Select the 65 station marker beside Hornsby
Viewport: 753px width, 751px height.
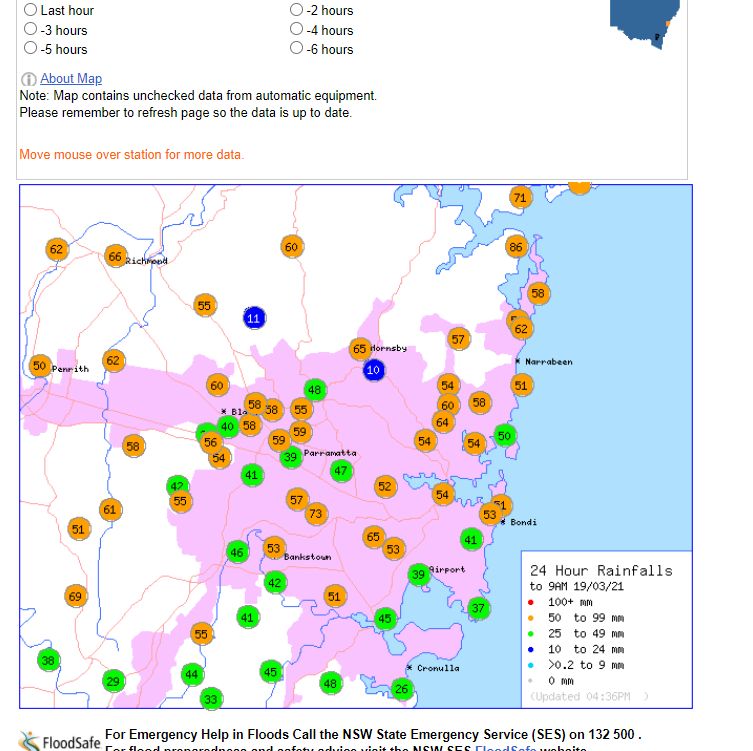point(360,349)
